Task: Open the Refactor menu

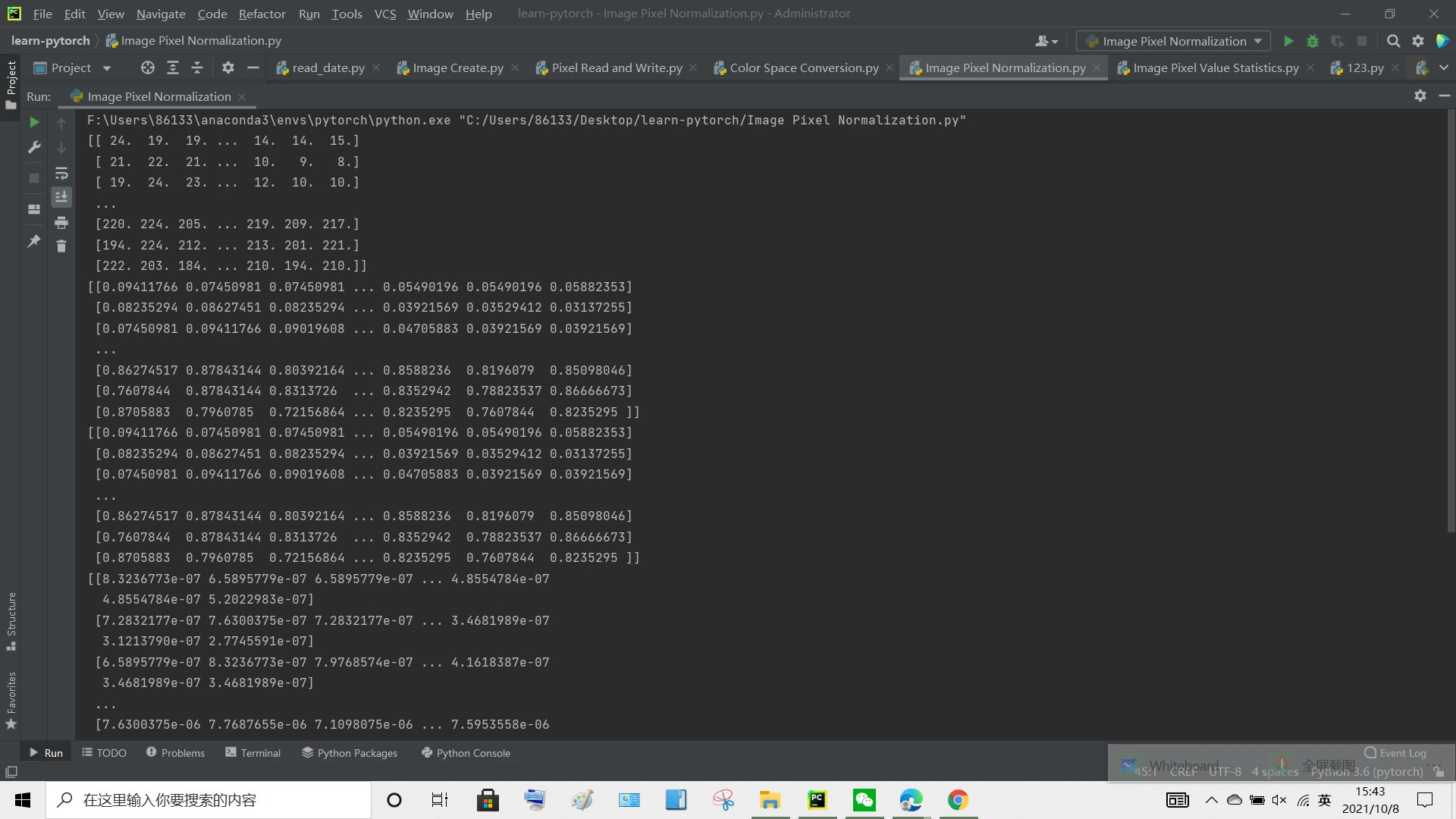Action: coord(262,14)
